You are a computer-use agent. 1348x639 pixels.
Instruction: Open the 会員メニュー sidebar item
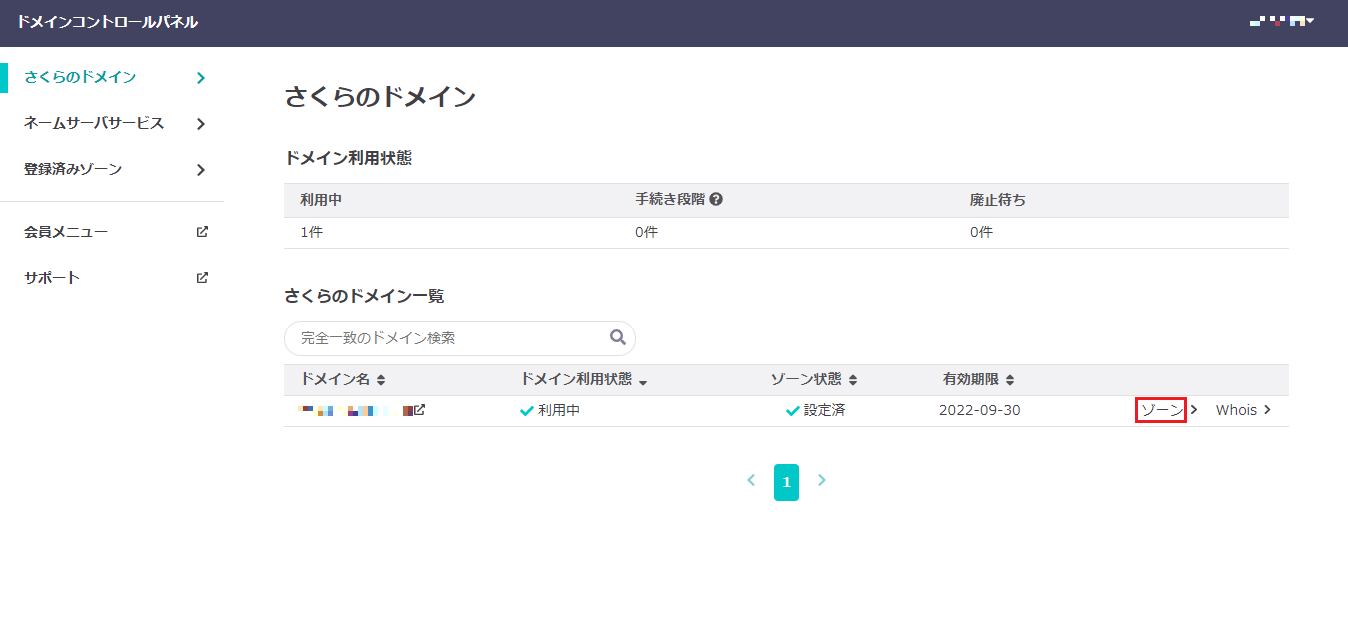click(x=66, y=232)
